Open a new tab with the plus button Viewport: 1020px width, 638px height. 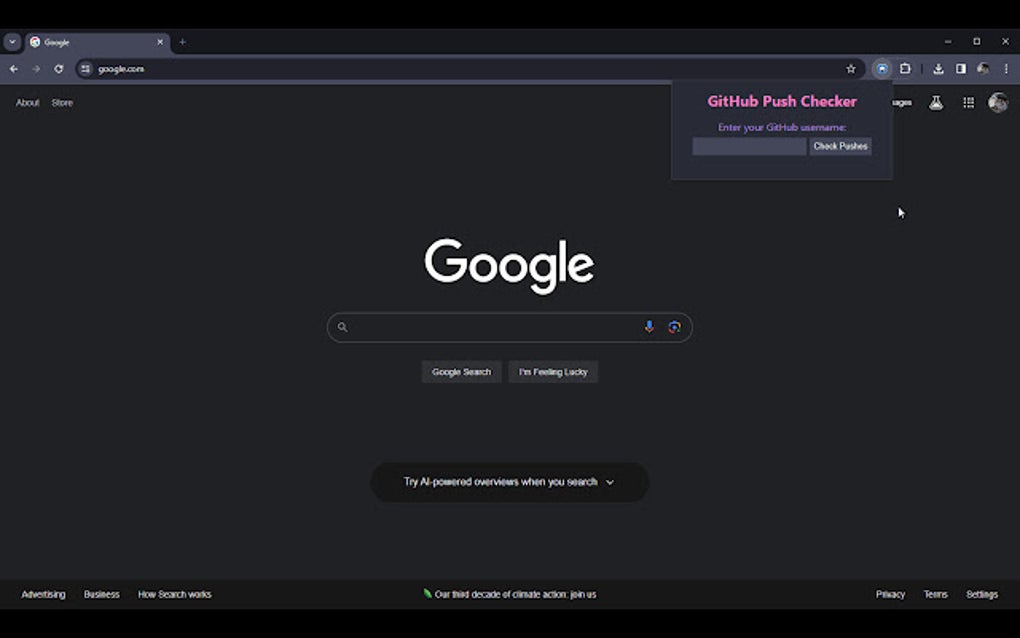point(182,42)
